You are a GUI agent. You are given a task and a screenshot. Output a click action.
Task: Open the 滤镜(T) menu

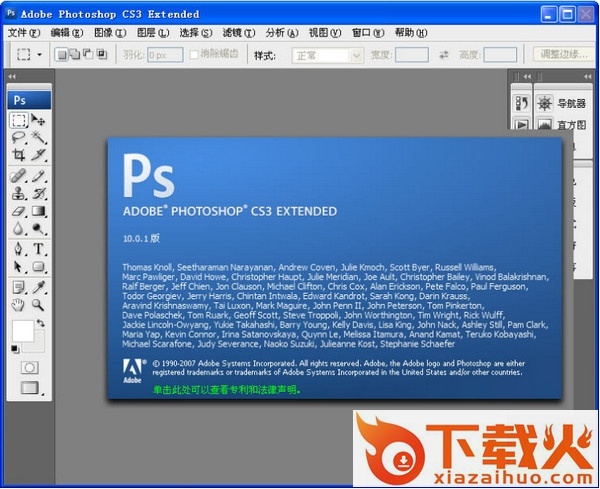pos(239,33)
